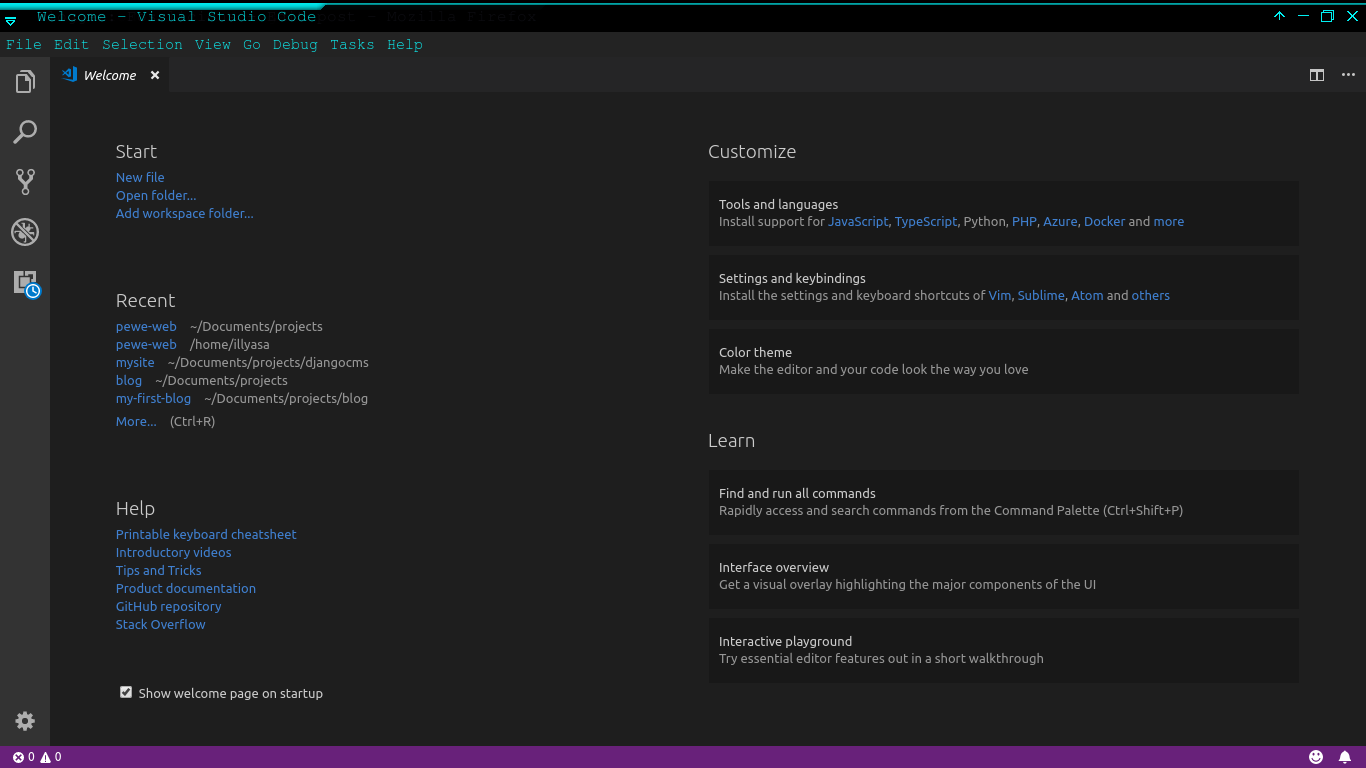
Task: Open the Edit menu
Action: point(71,45)
